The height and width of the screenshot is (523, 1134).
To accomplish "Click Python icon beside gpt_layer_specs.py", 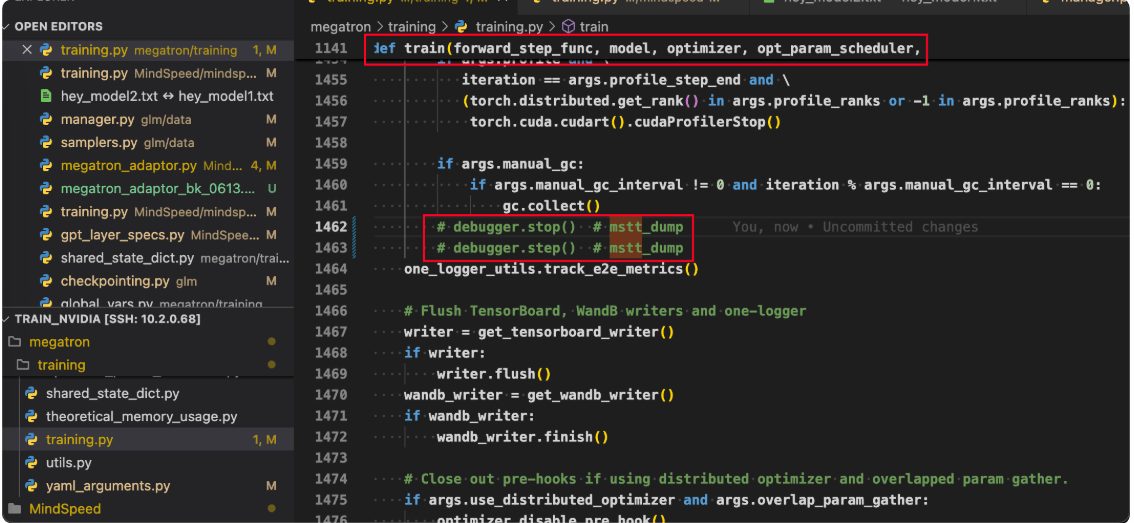I will (46, 235).
